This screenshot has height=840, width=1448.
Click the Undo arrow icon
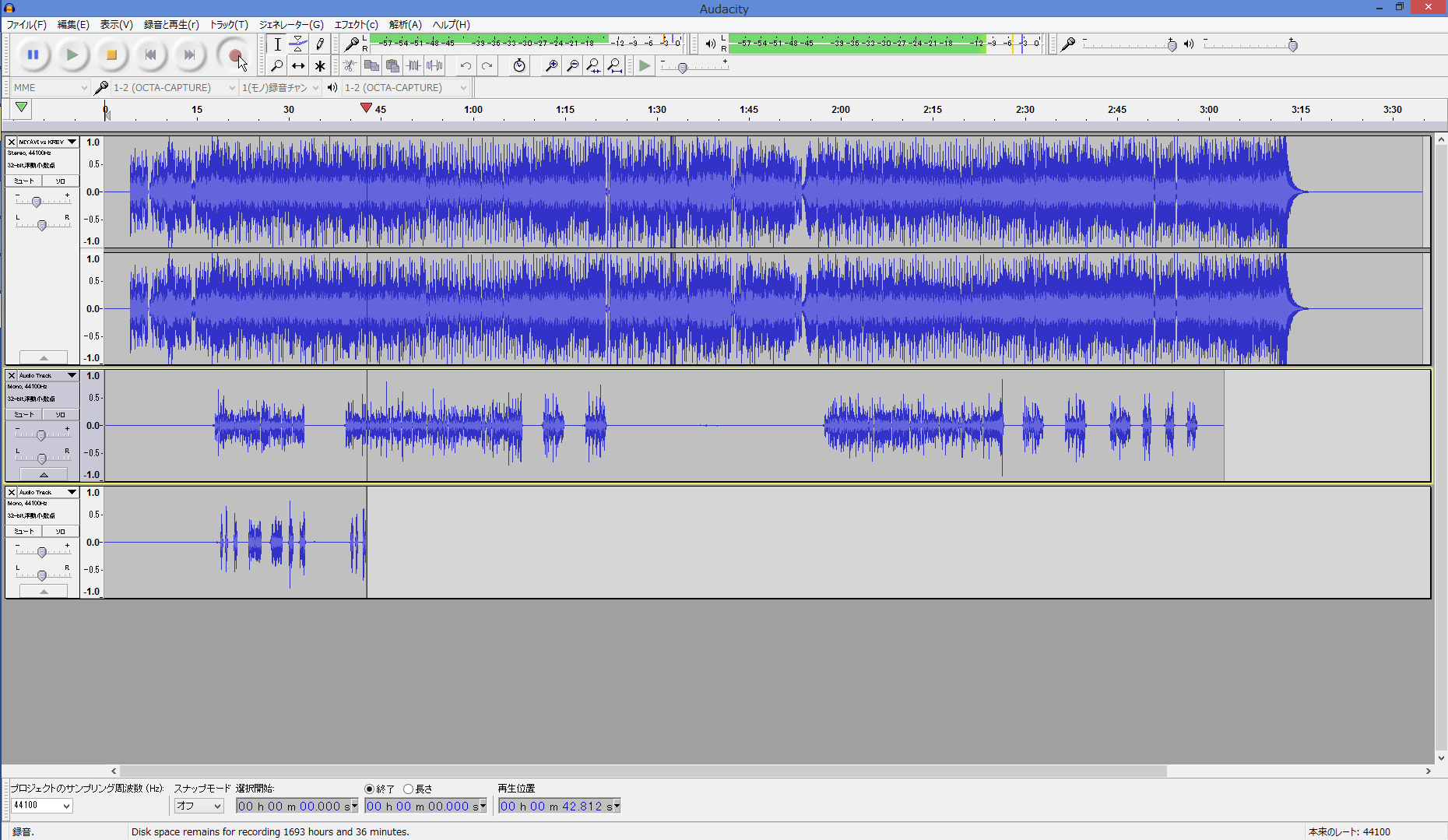pos(466,65)
